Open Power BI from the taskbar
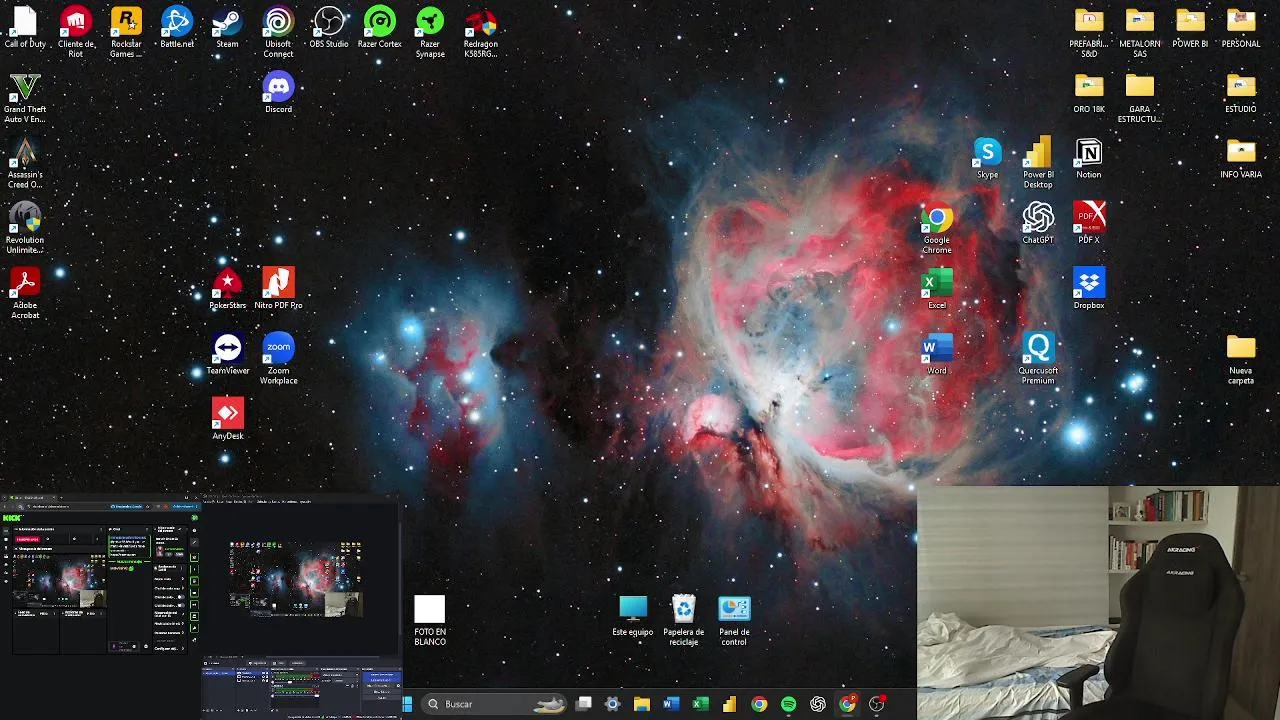 tap(730, 704)
